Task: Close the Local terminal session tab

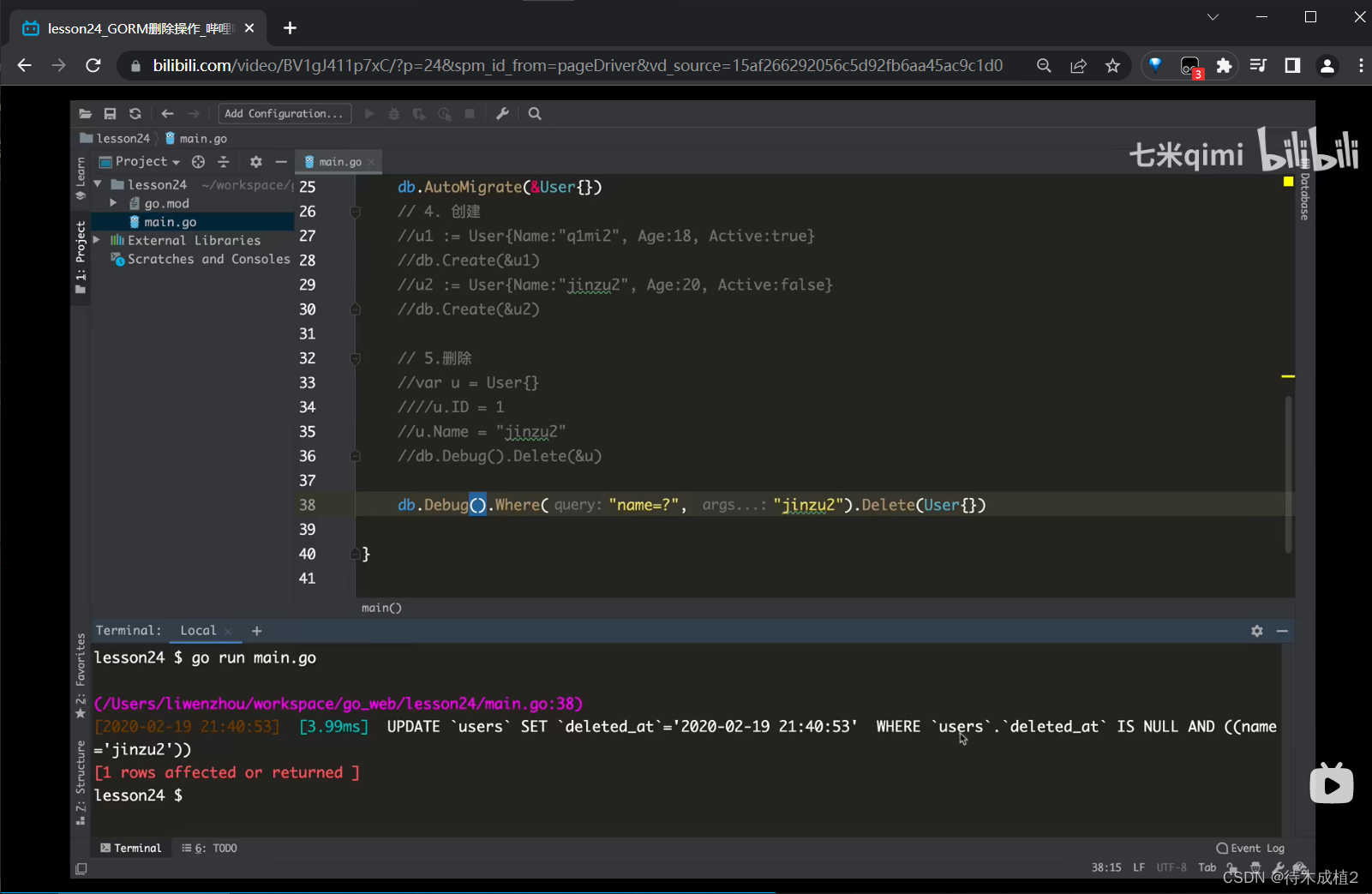Action: (228, 632)
